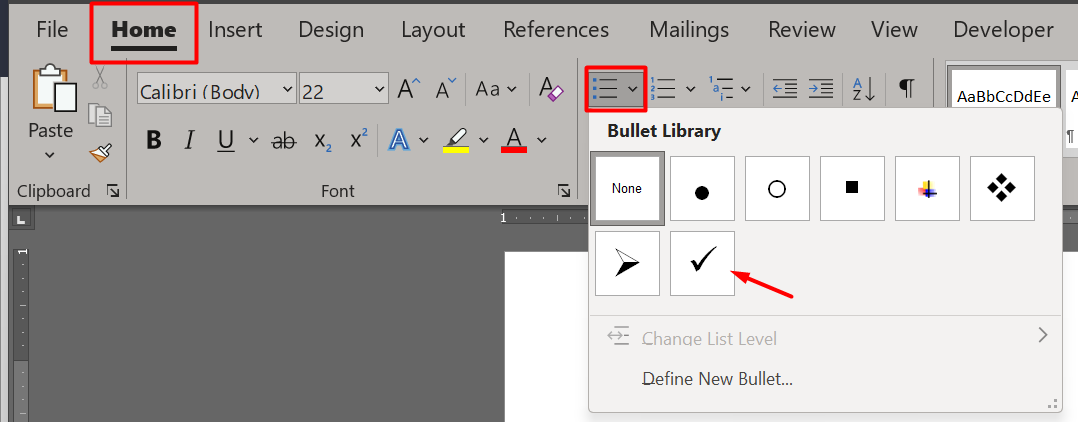Open the Font dialog launcher
Viewport: 1078px width, 422px height.
point(564,191)
